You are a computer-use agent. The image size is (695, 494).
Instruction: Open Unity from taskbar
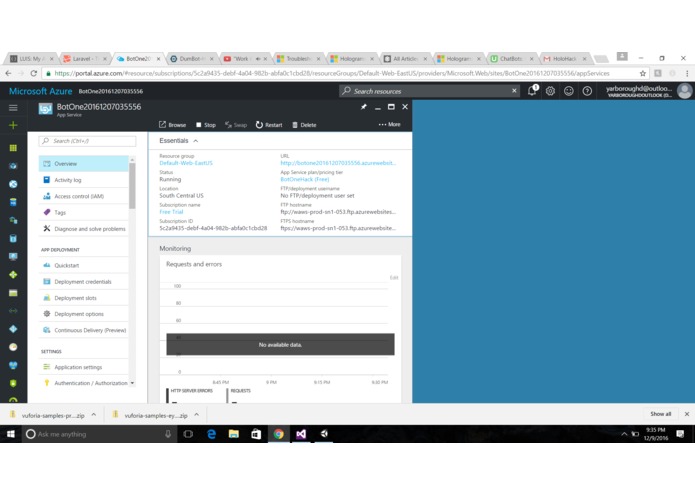pos(324,434)
